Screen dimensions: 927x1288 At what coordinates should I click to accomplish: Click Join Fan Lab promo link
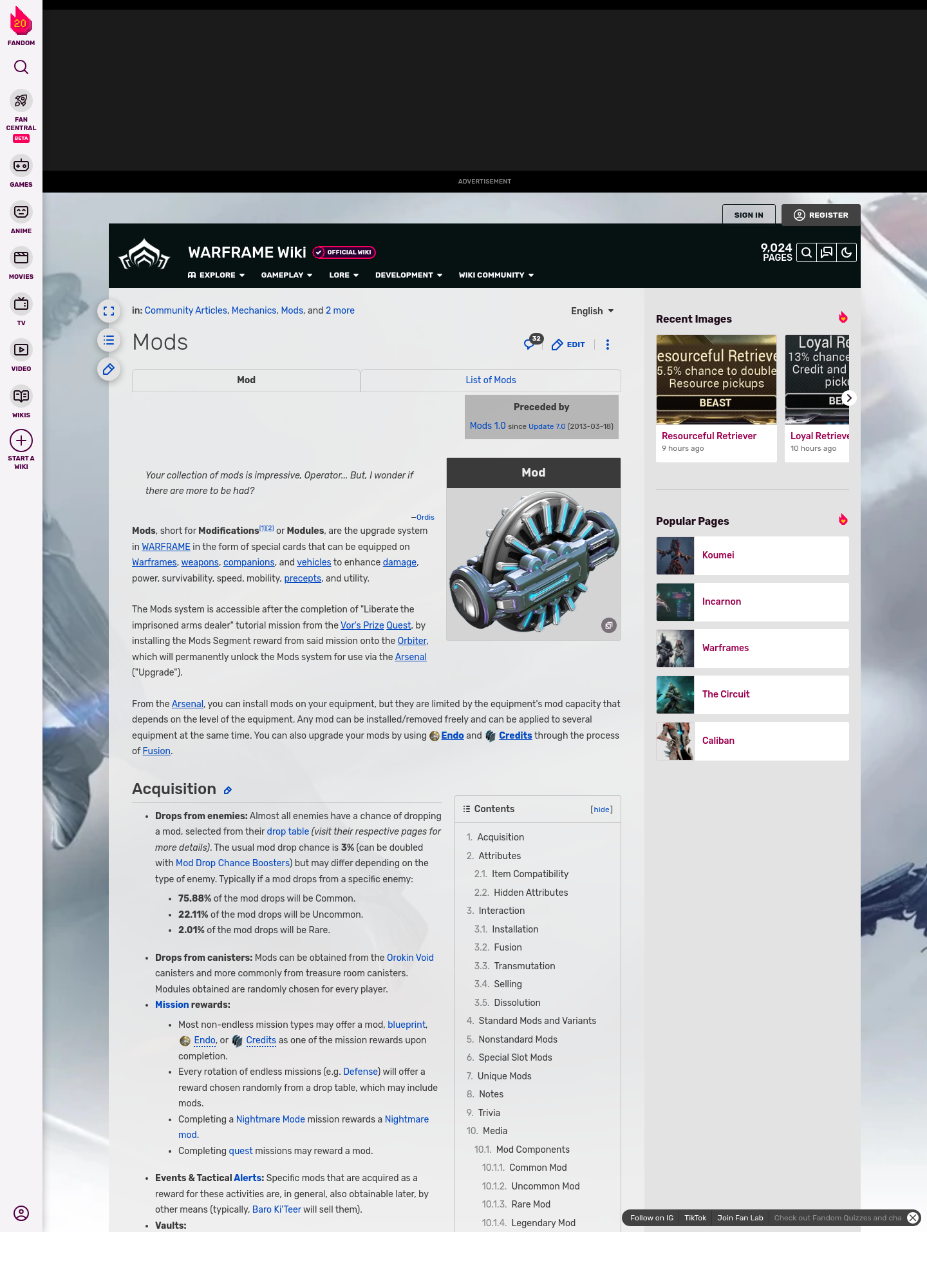pos(740,1218)
